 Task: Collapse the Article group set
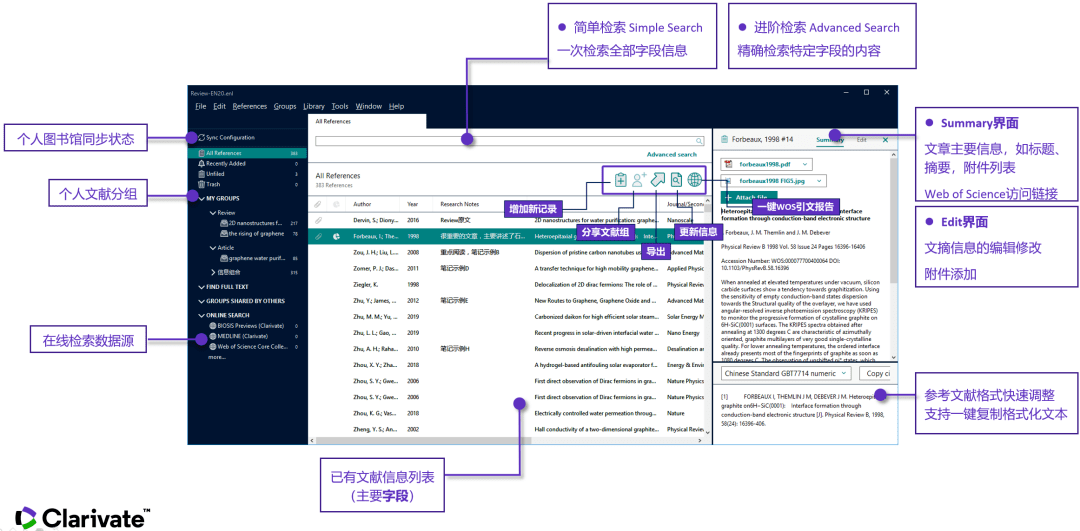[x=213, y=248]
